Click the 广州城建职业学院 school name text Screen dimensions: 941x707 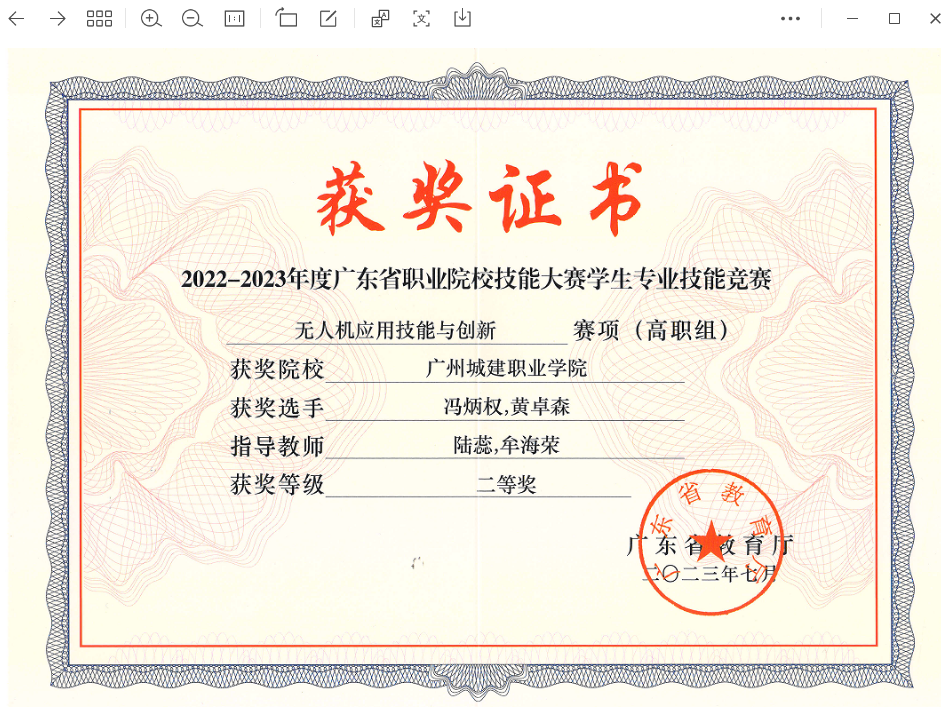point(506,369)
